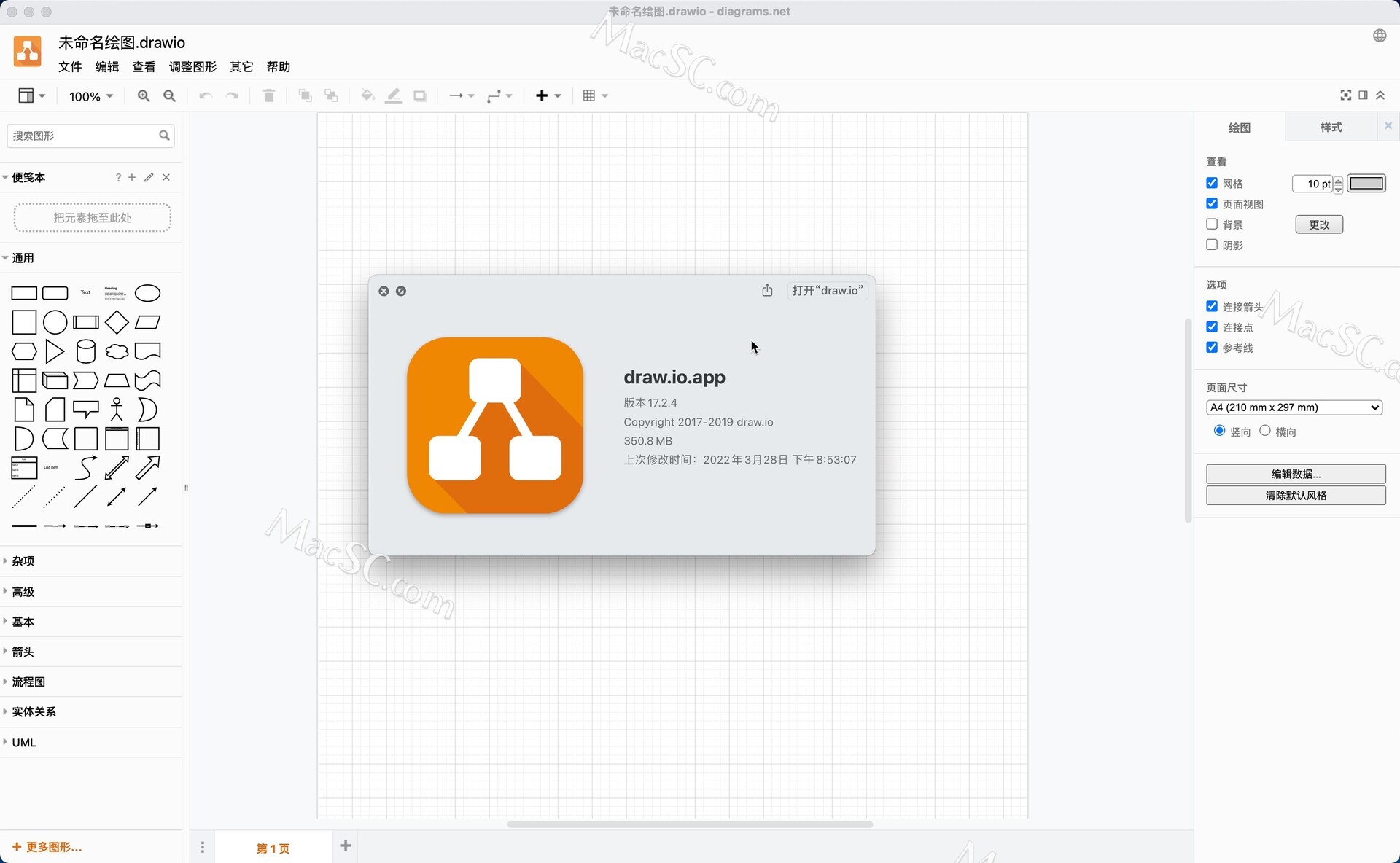
Task: Click the line color pencil icon
Action: 394,95
